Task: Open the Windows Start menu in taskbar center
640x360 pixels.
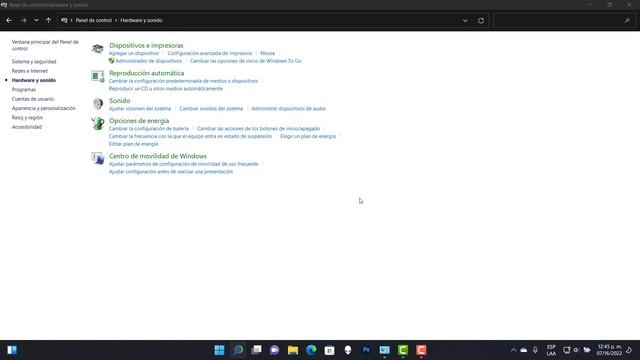Action: (x=219, y=350)
